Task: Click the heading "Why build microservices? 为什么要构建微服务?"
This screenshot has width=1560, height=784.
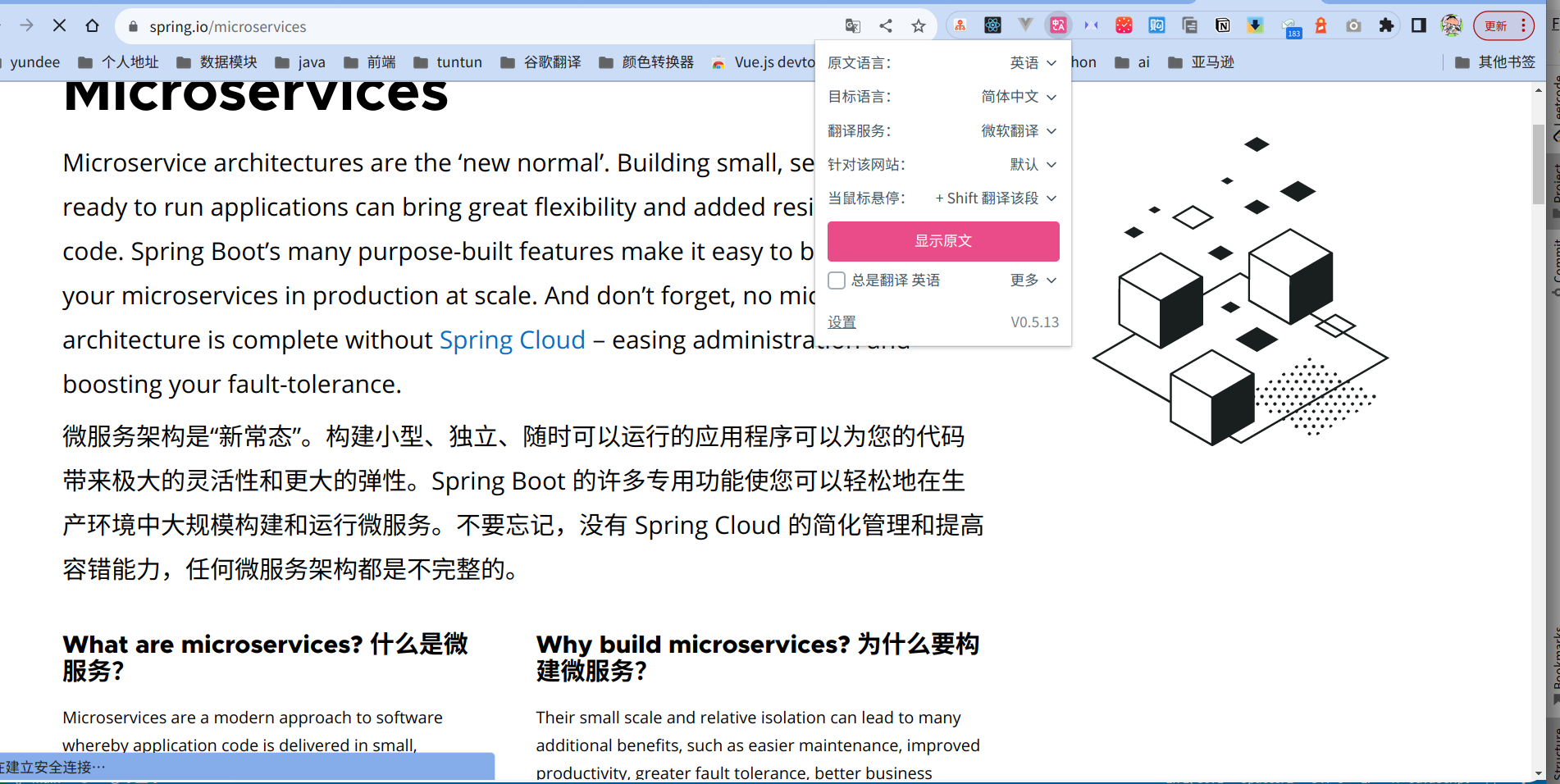Action: point(759,658)
